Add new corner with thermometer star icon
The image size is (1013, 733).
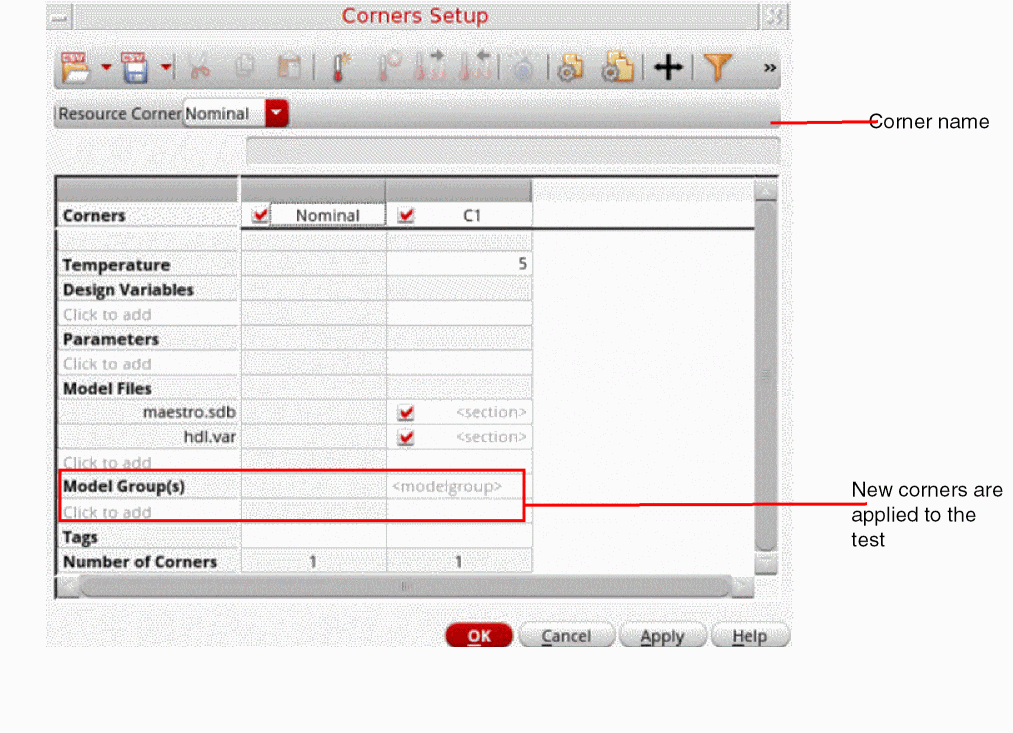coord(340,67)
